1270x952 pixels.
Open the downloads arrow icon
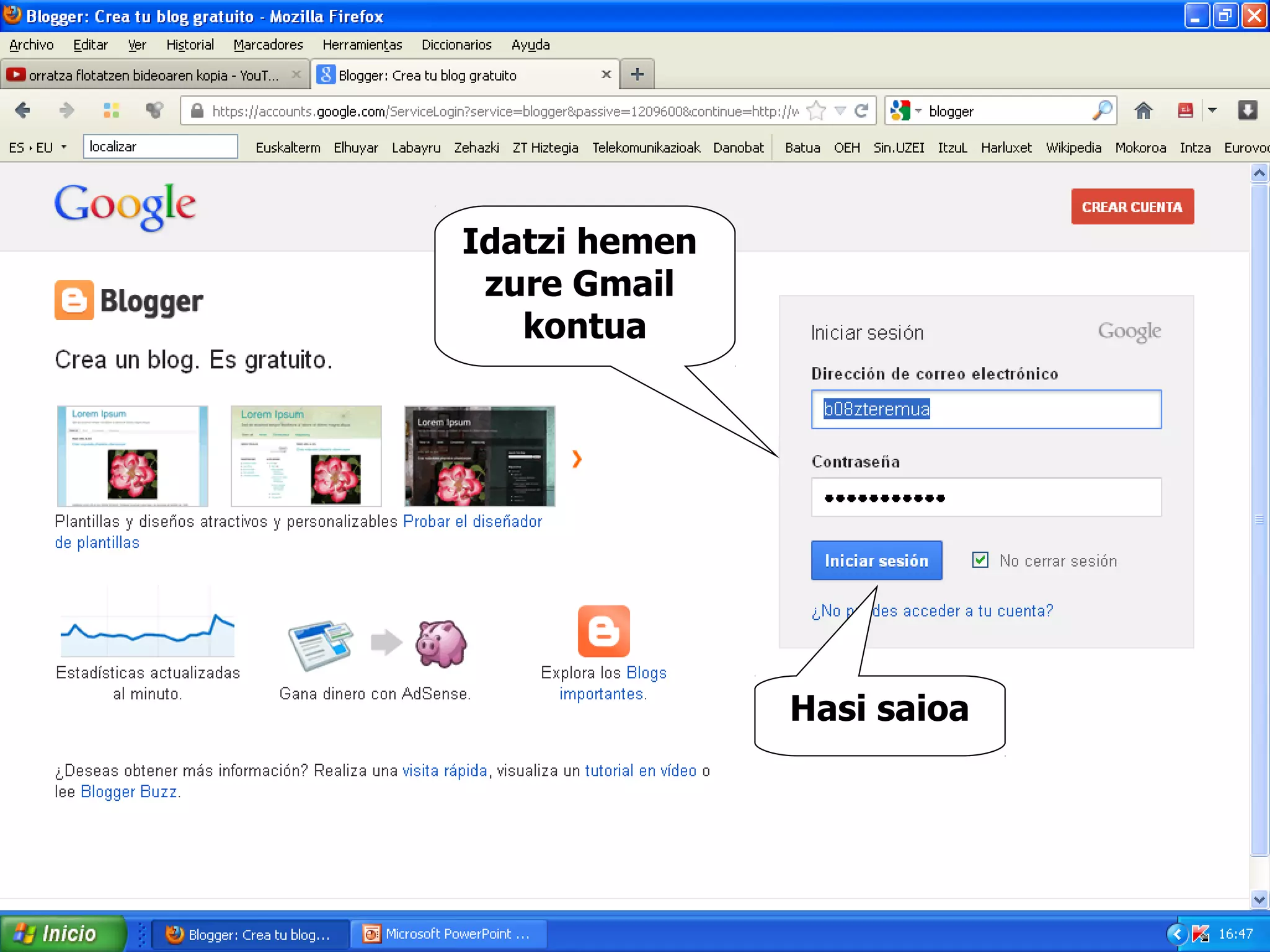coord(1248,111)
